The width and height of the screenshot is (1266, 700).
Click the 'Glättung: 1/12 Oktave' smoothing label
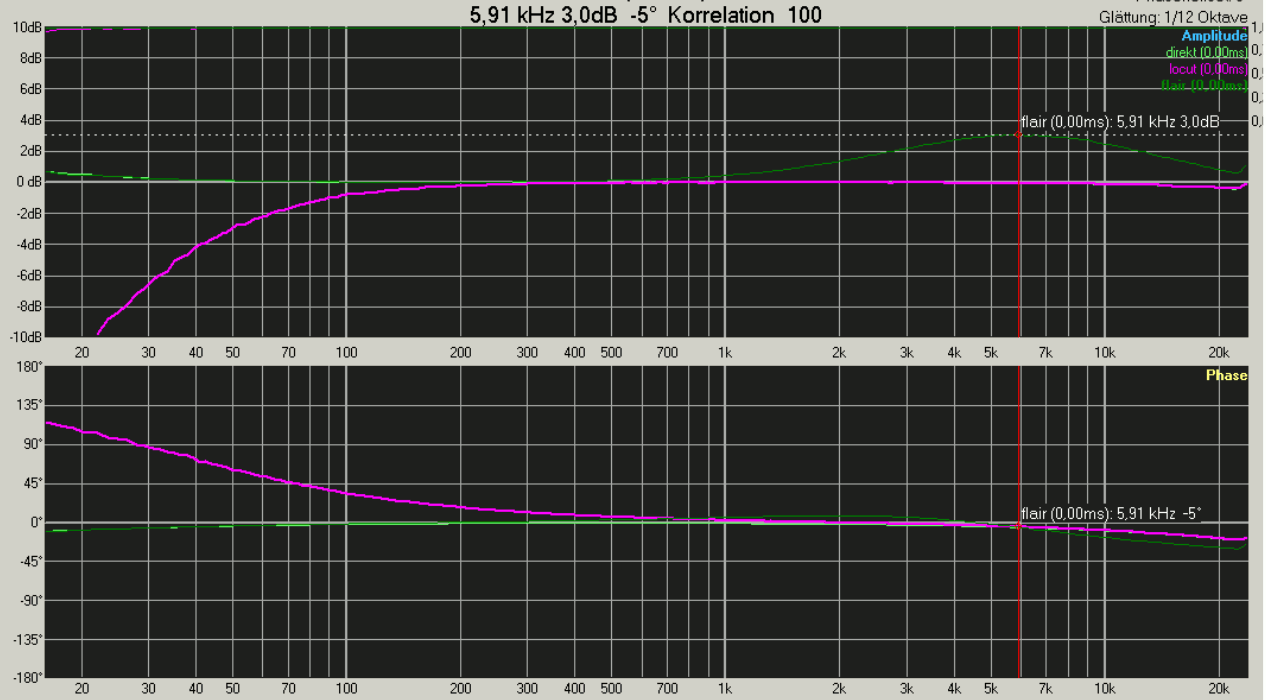tap(1173, 17)
